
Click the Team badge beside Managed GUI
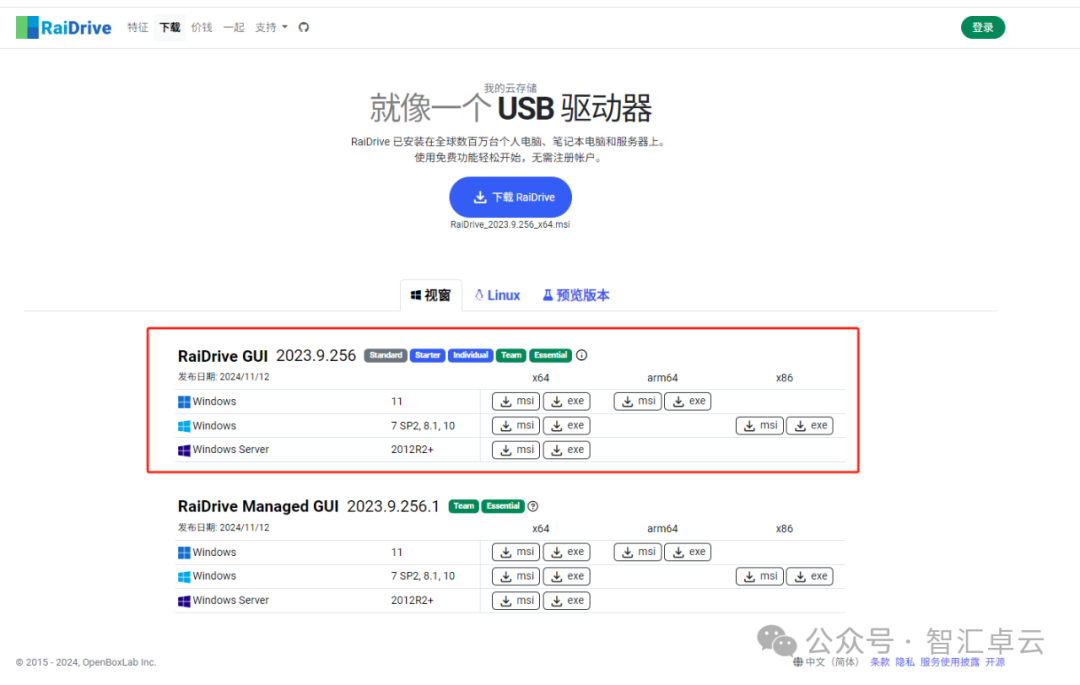click(x=464, y=506)
